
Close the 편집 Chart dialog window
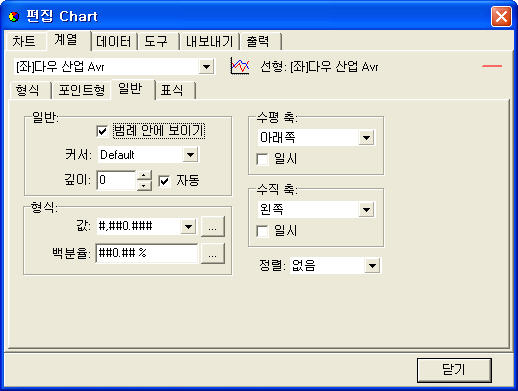(501, 16)
